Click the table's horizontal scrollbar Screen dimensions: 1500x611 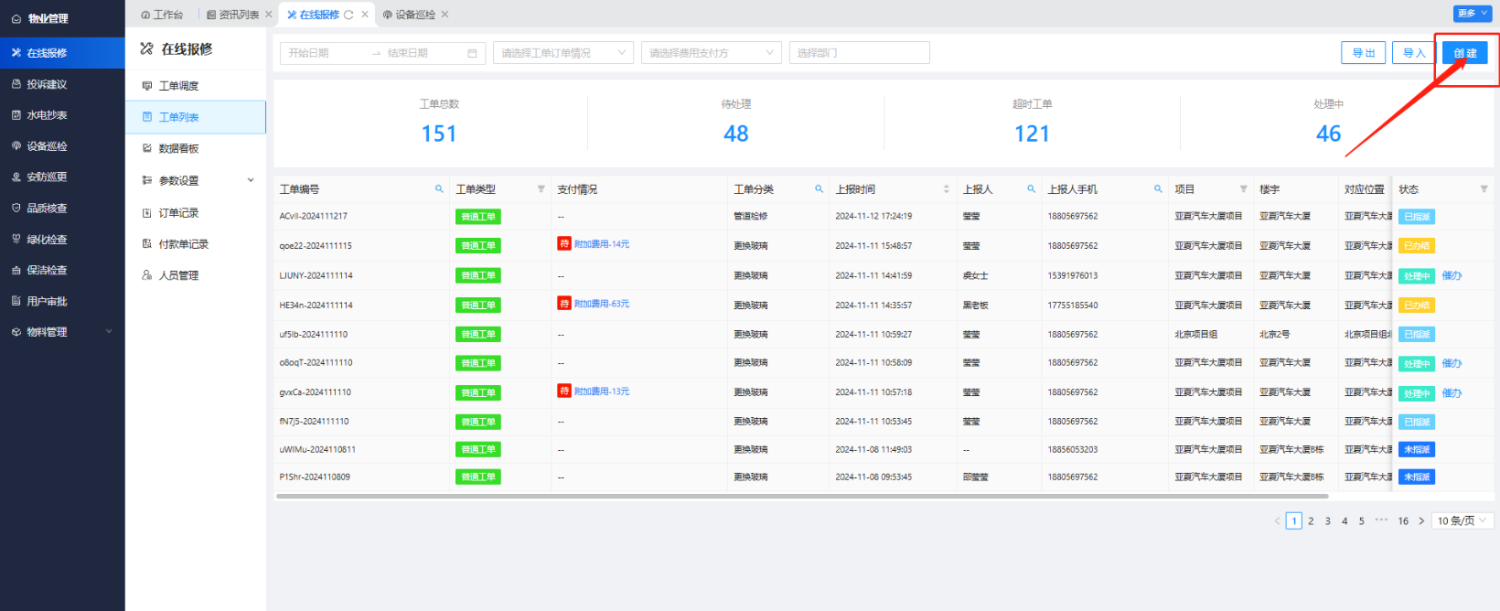pyautogui.click(x=803, y=496)
